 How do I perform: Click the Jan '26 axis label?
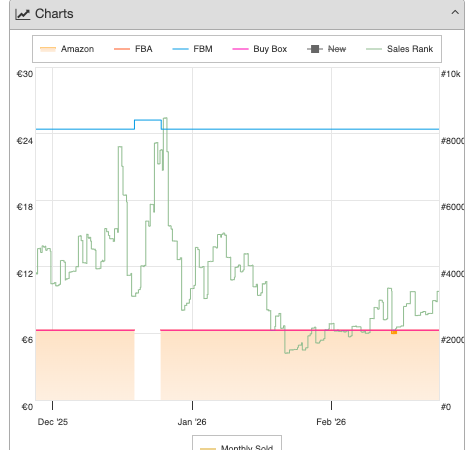(192, 422)
